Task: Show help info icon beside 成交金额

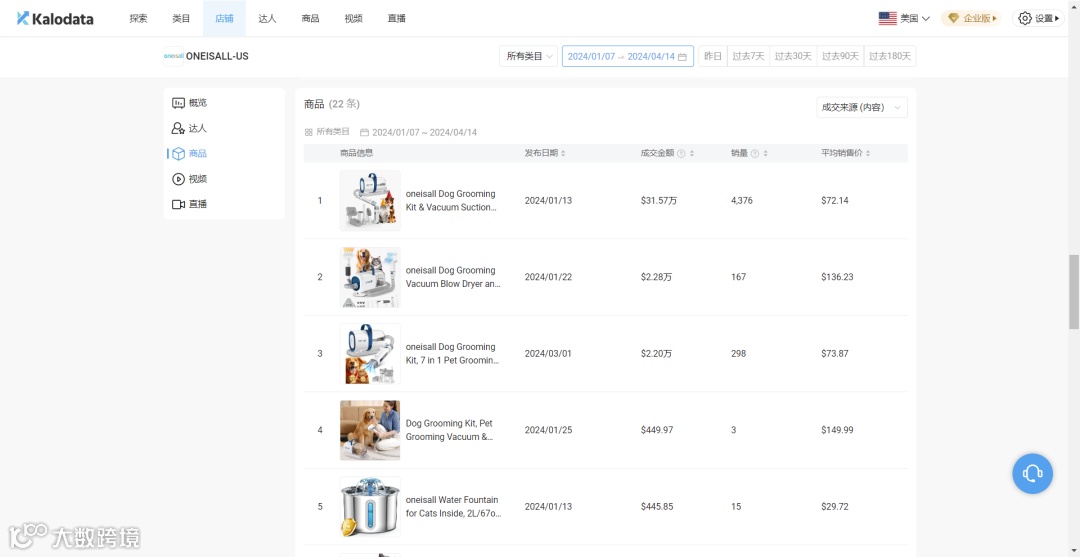Action: coord(681,154)
